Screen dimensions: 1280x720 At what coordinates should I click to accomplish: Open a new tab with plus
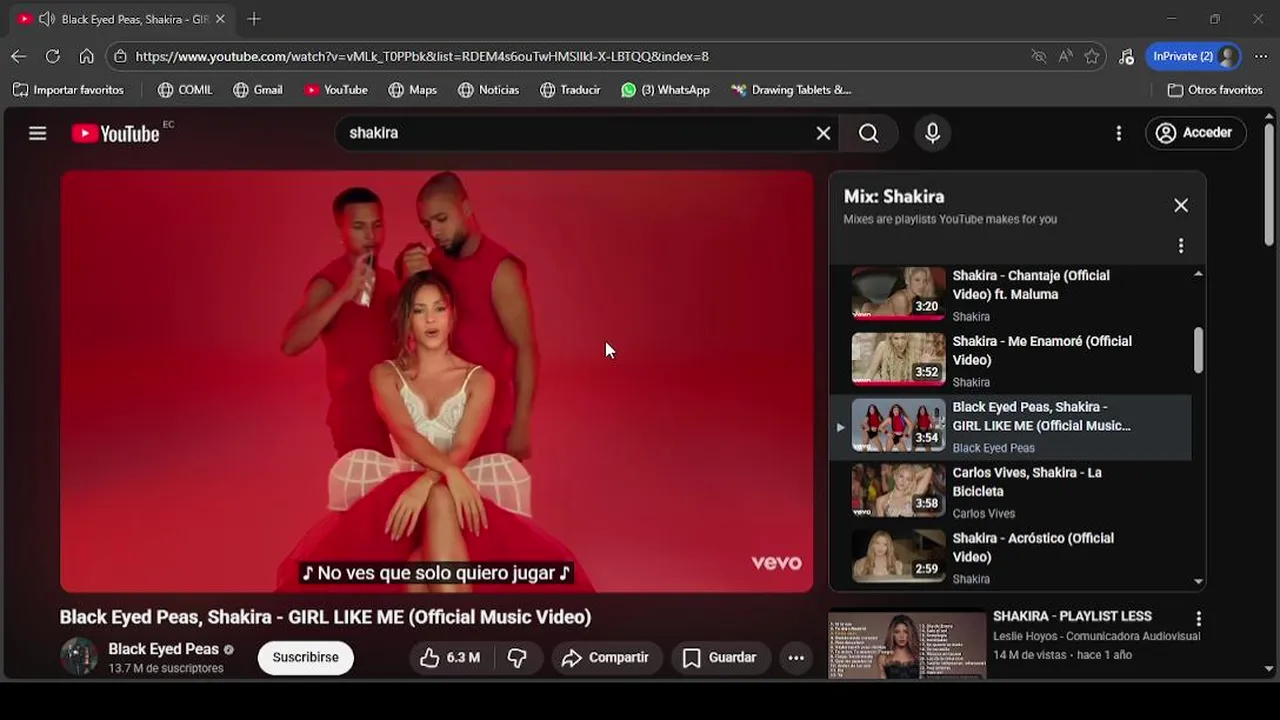pos(254,19)
